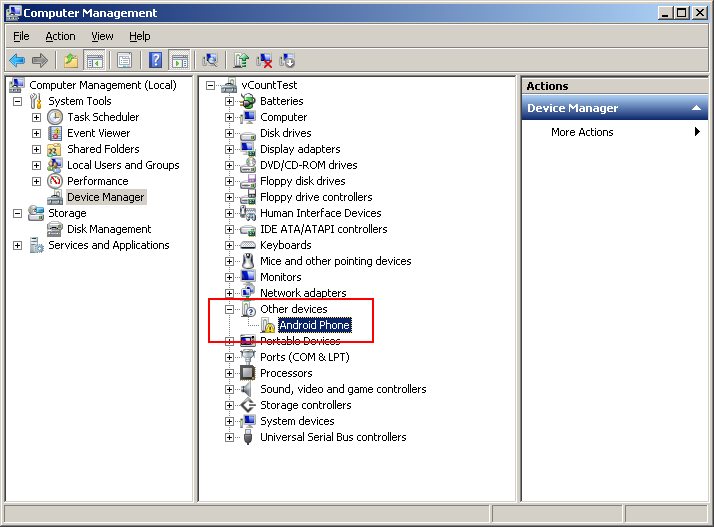Click the Update Driver Software icon
The image size is (714, 527).
coord(241,60)
